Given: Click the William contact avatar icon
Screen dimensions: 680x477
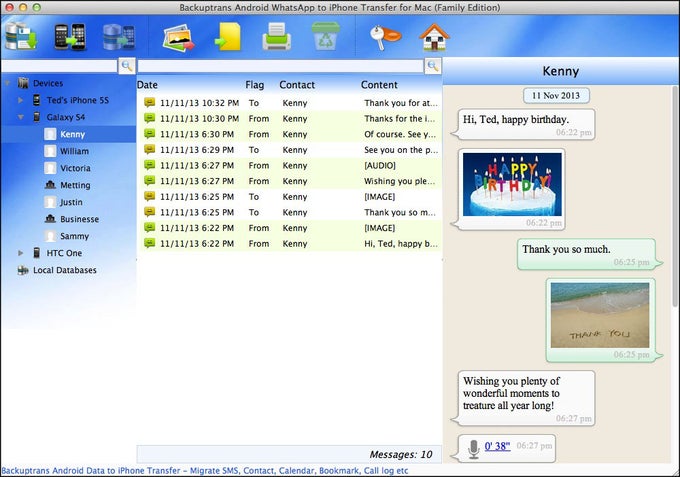Looking at the screenshot, I should pyautogui.click(x=50, y=151).
